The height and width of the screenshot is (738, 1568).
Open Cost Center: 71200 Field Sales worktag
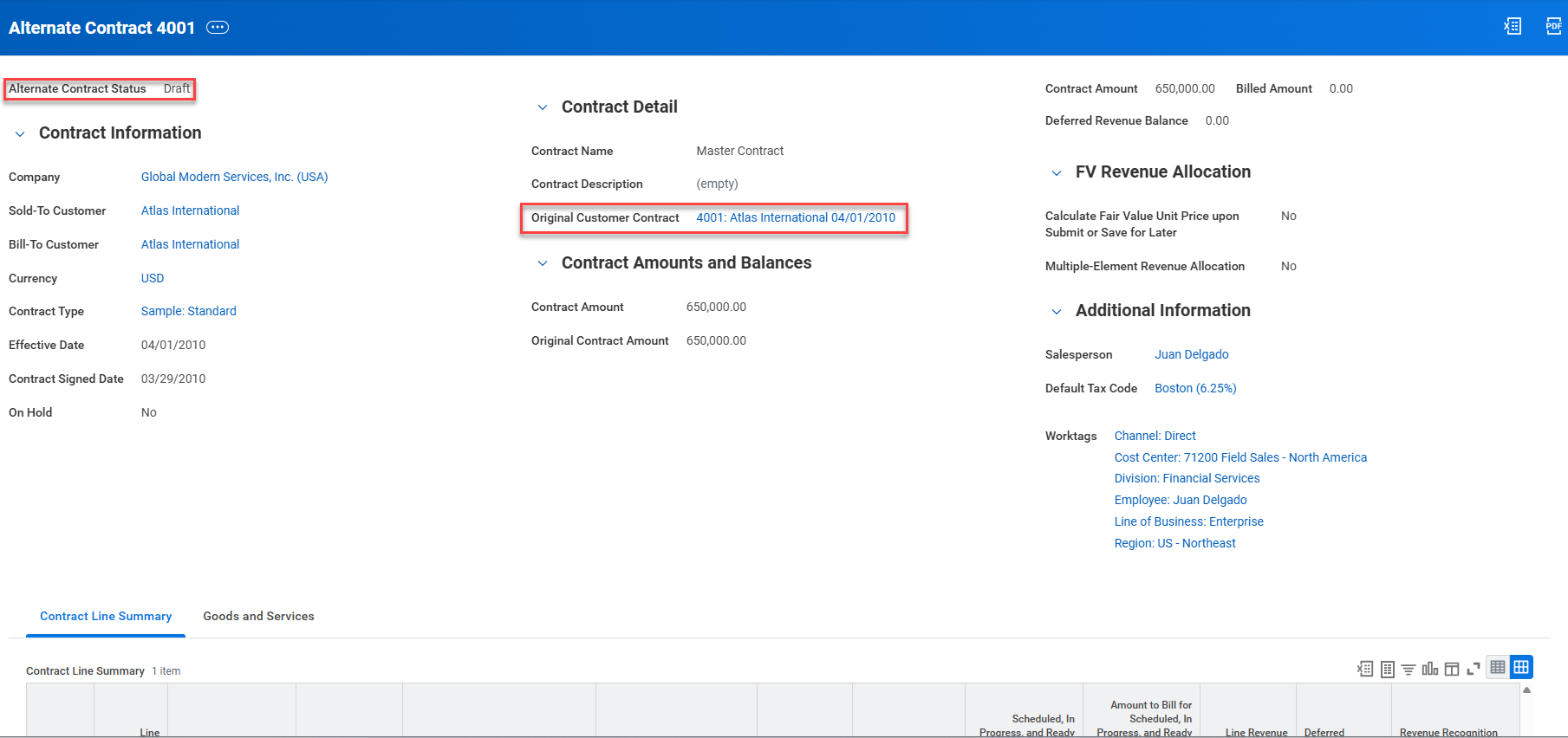(x=1240, y=457)
